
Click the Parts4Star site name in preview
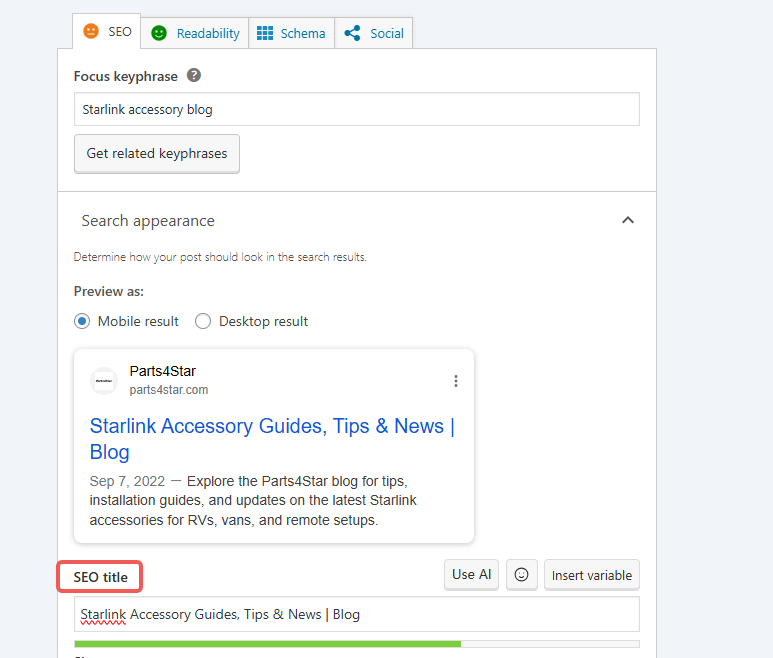click(x=163, y=371)
